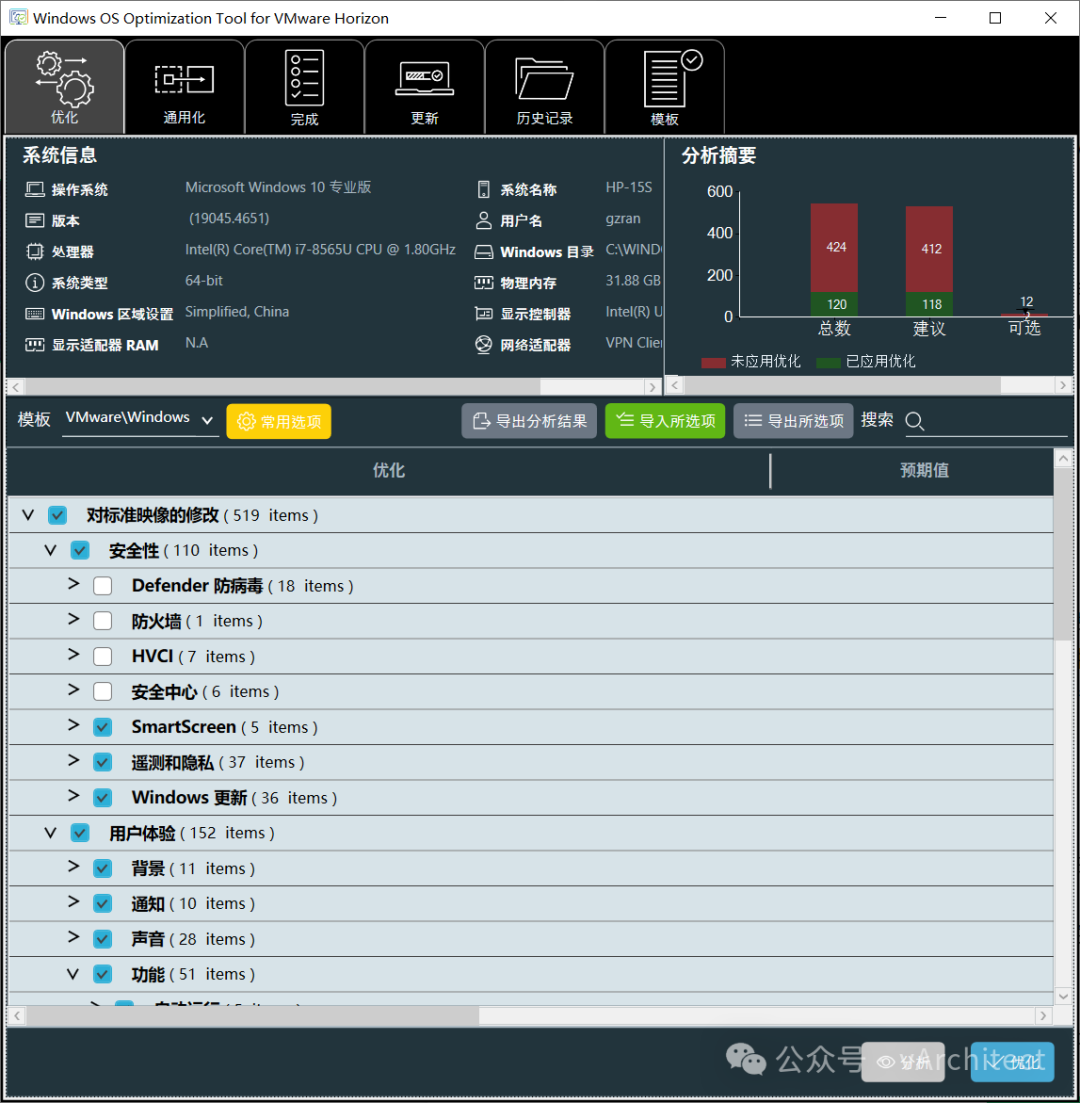
Task: Uncheck 用户体验 checkbox
Action: [80, 833]
